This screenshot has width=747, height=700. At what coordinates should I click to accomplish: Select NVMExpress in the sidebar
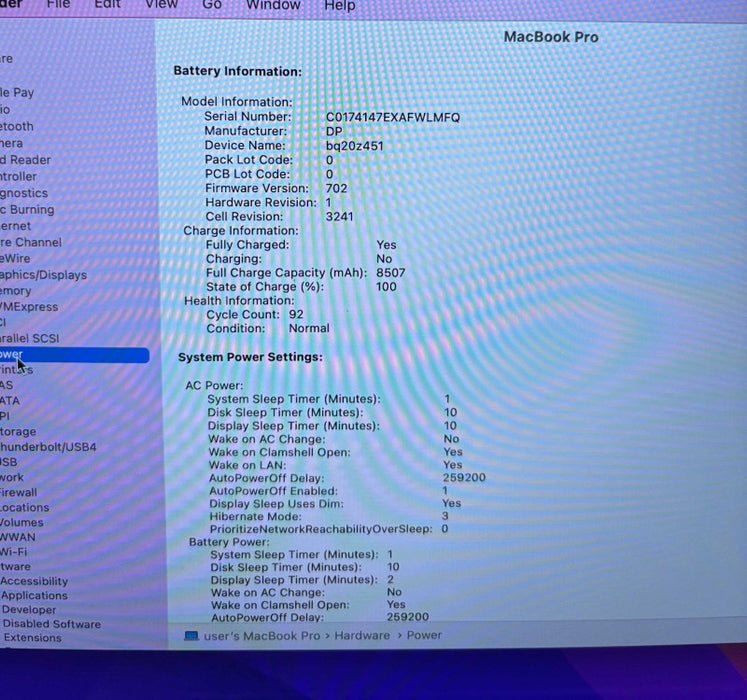29,307
